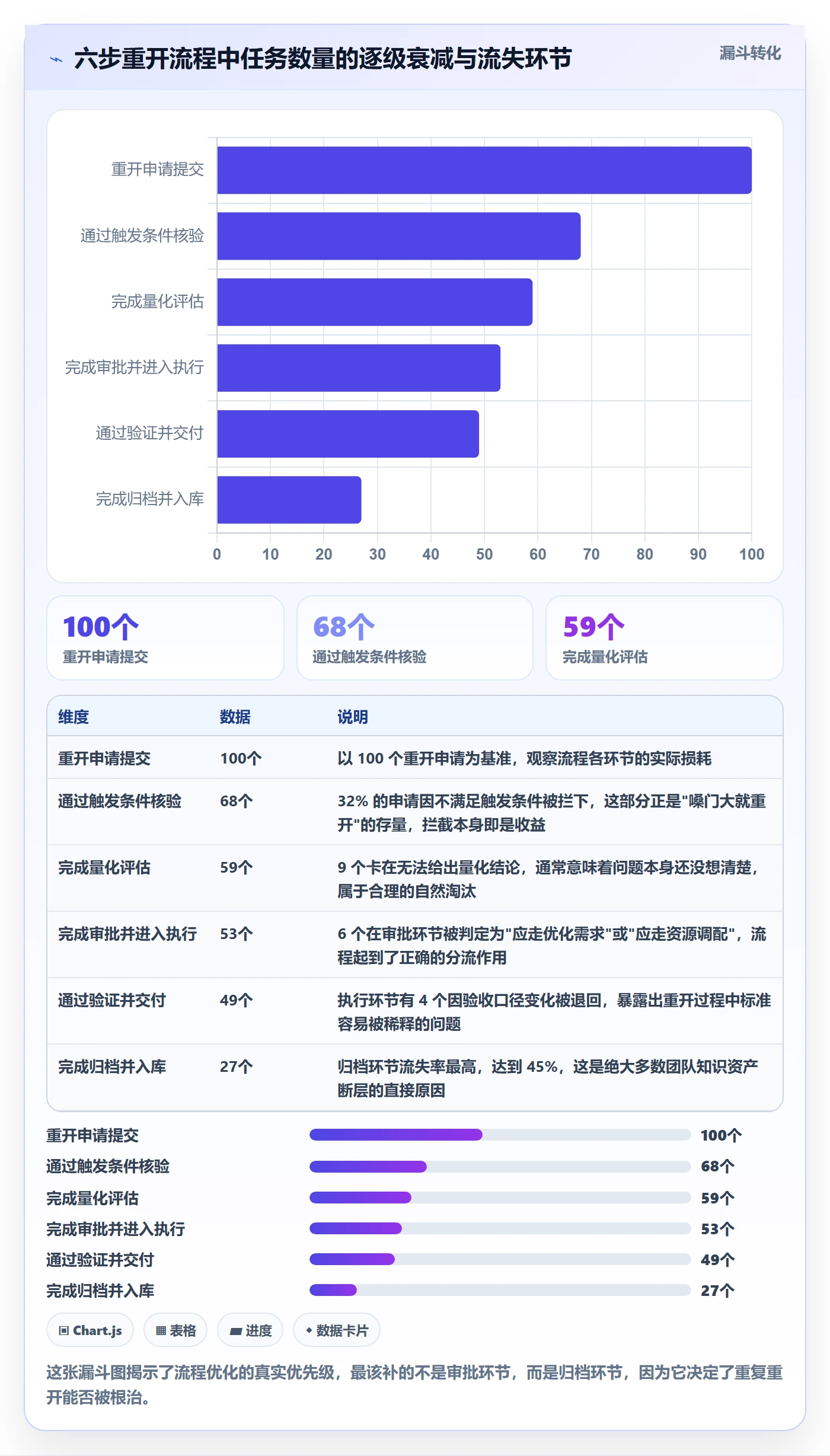Click the 说明 table column header
The height and width of the screenshot is (1456, 830).
pyautogui.click(x=353, y=717)
